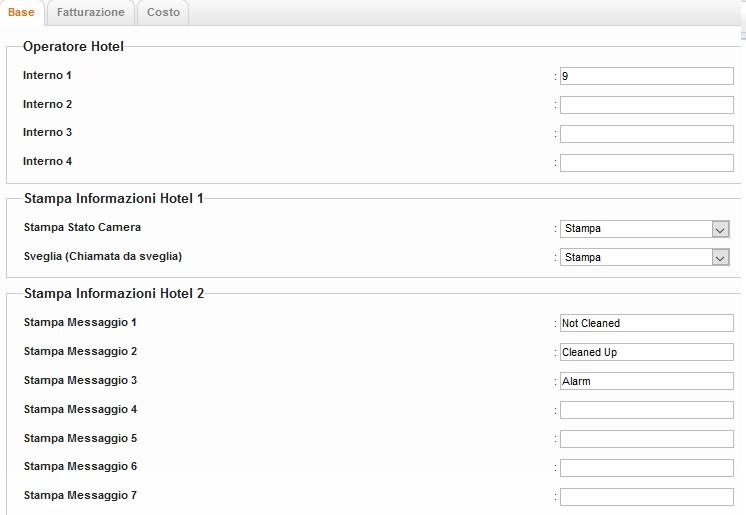Viewport: 746px width, 515px height.
Task: Click the empty Stampa Messaggio 4 field
Action: pos(646,410)
